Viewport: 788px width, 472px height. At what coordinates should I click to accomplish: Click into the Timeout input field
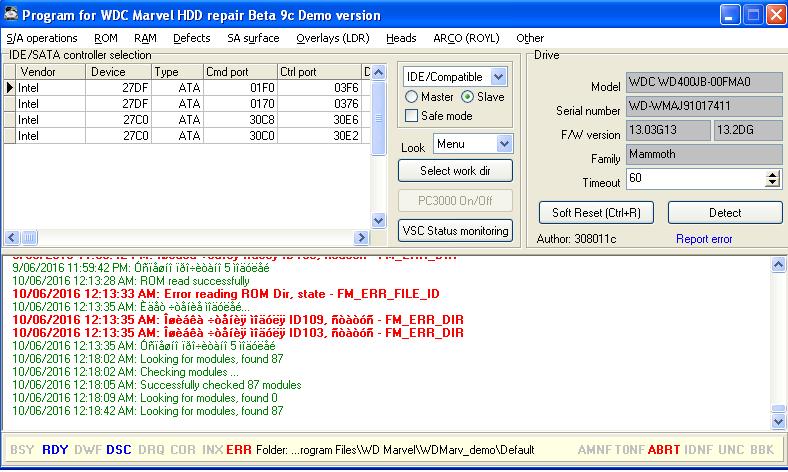(696, 178)
